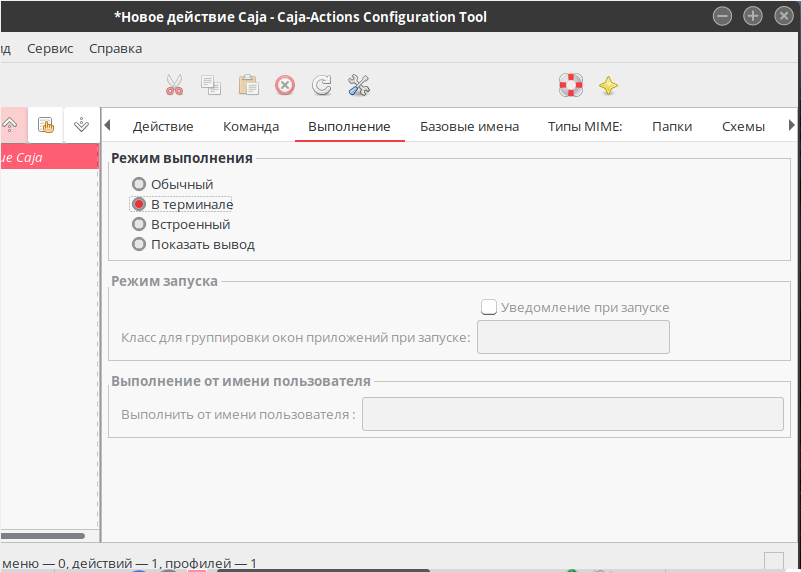The image size is (801, 572).
Task: Switch to the Папки tab
Action: pyautogui.click(x=672, y=126)
